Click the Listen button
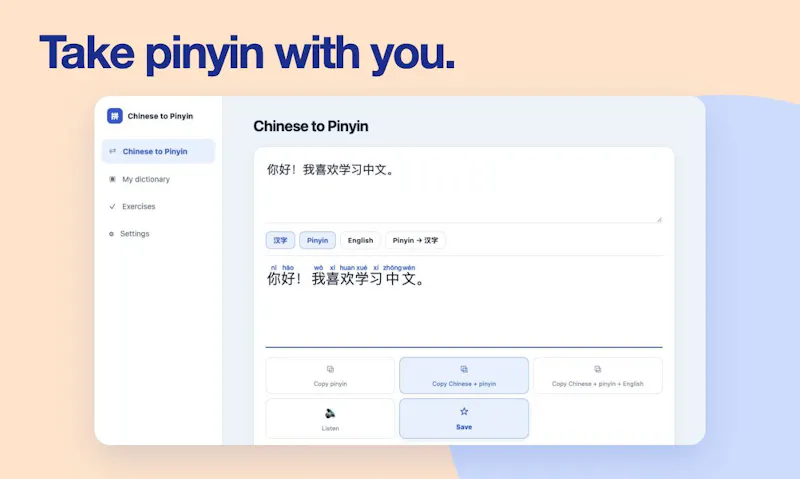 click(330, 419)
